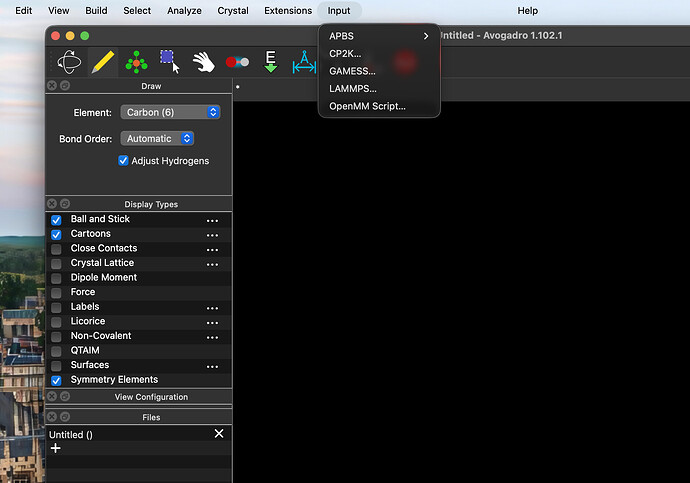This screenshot has height=483, width=690.
Task: Pick the hand Manipulate tool
Action: coord(204,63)
